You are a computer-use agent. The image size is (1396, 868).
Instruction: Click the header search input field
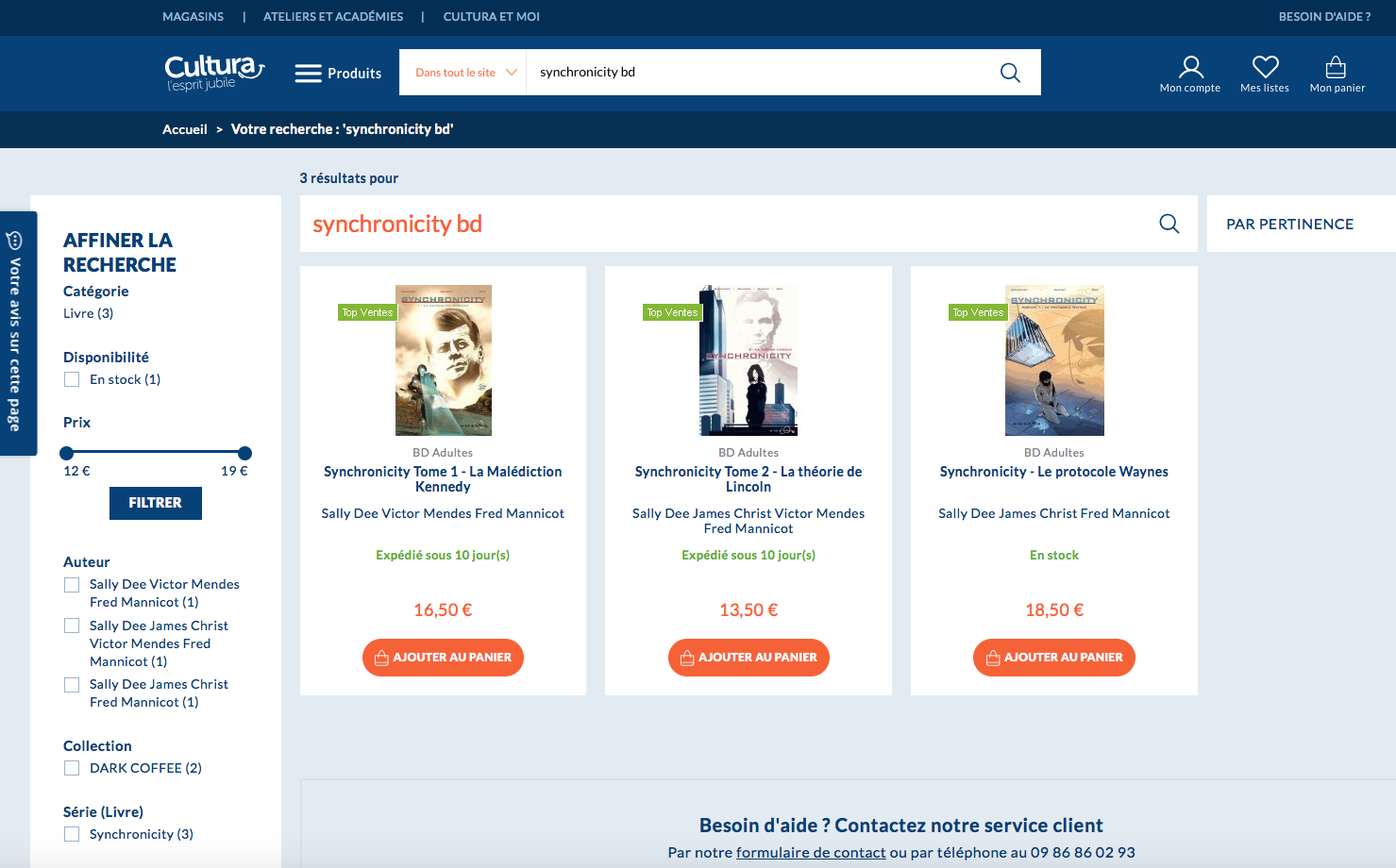761,73
